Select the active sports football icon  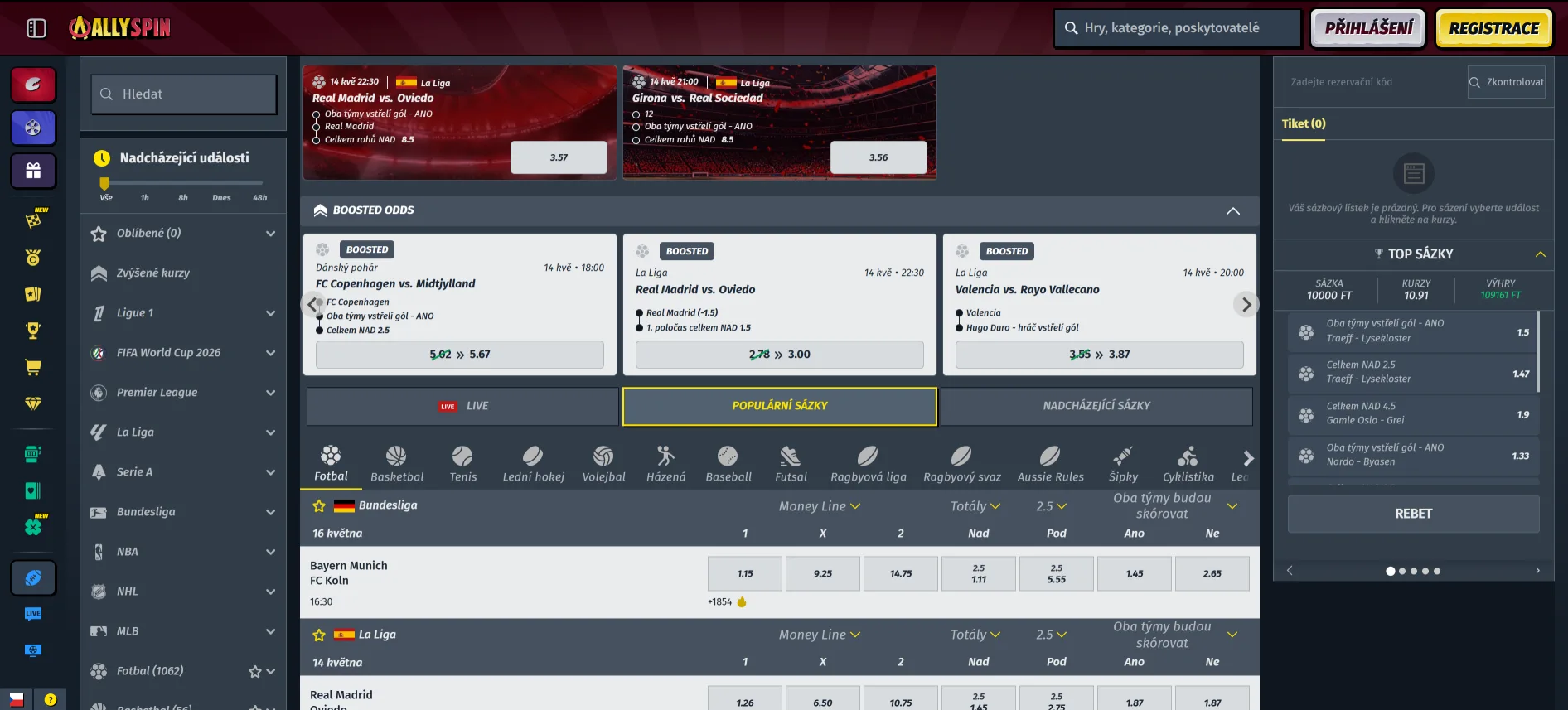[33, 578]
